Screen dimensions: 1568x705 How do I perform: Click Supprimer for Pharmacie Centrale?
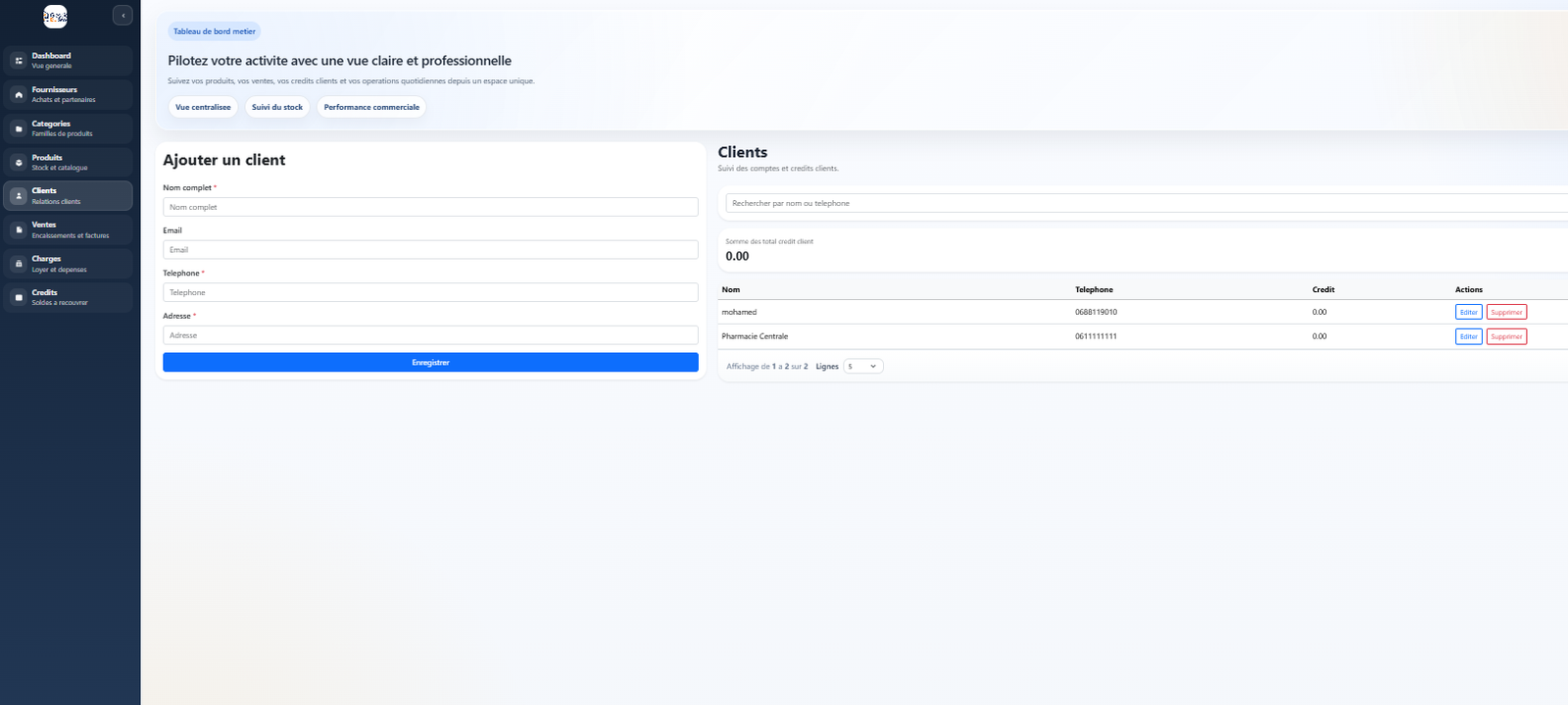[x=1506, y=336]
